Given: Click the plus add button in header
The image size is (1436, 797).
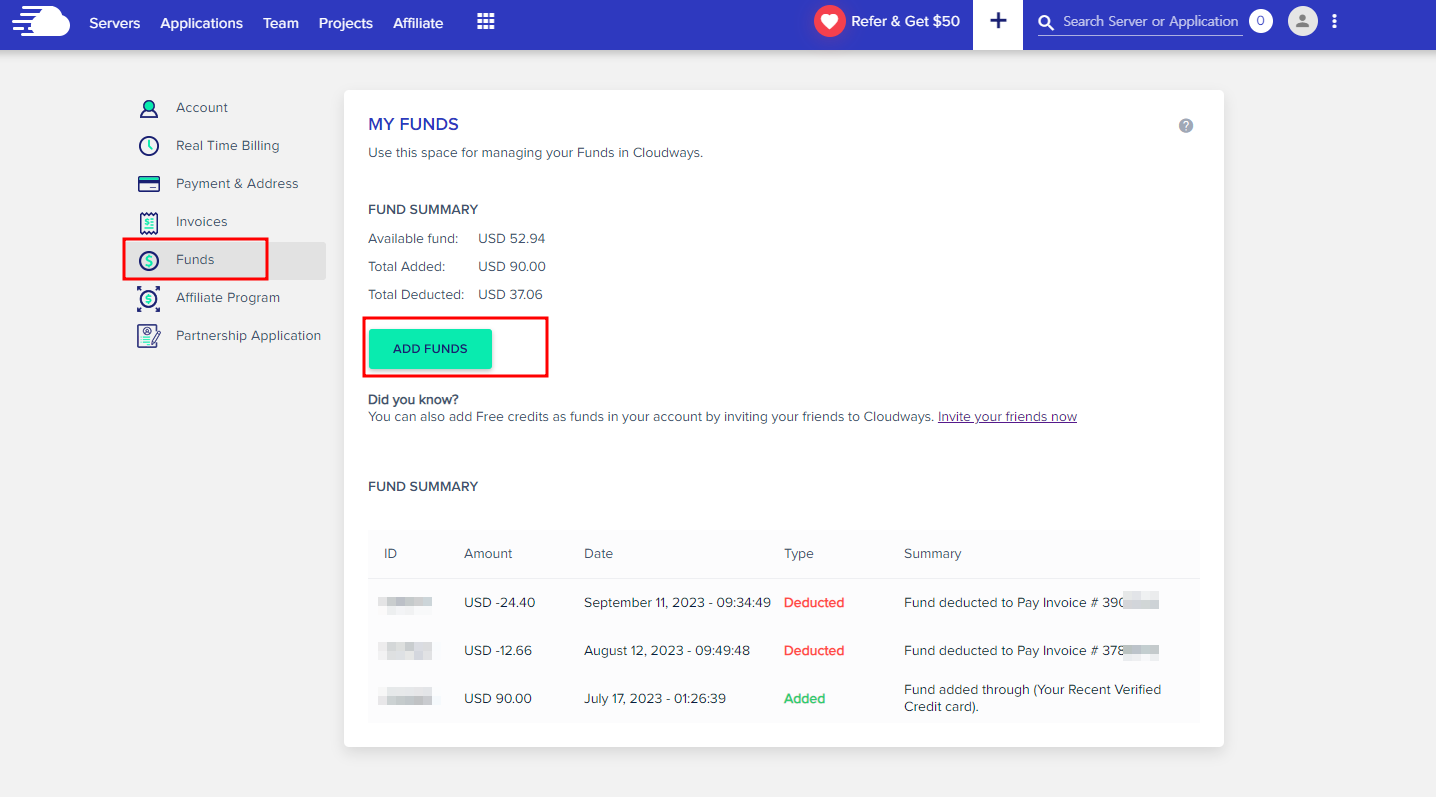Looking at the screenshot, I should click(x=998, y=21).
